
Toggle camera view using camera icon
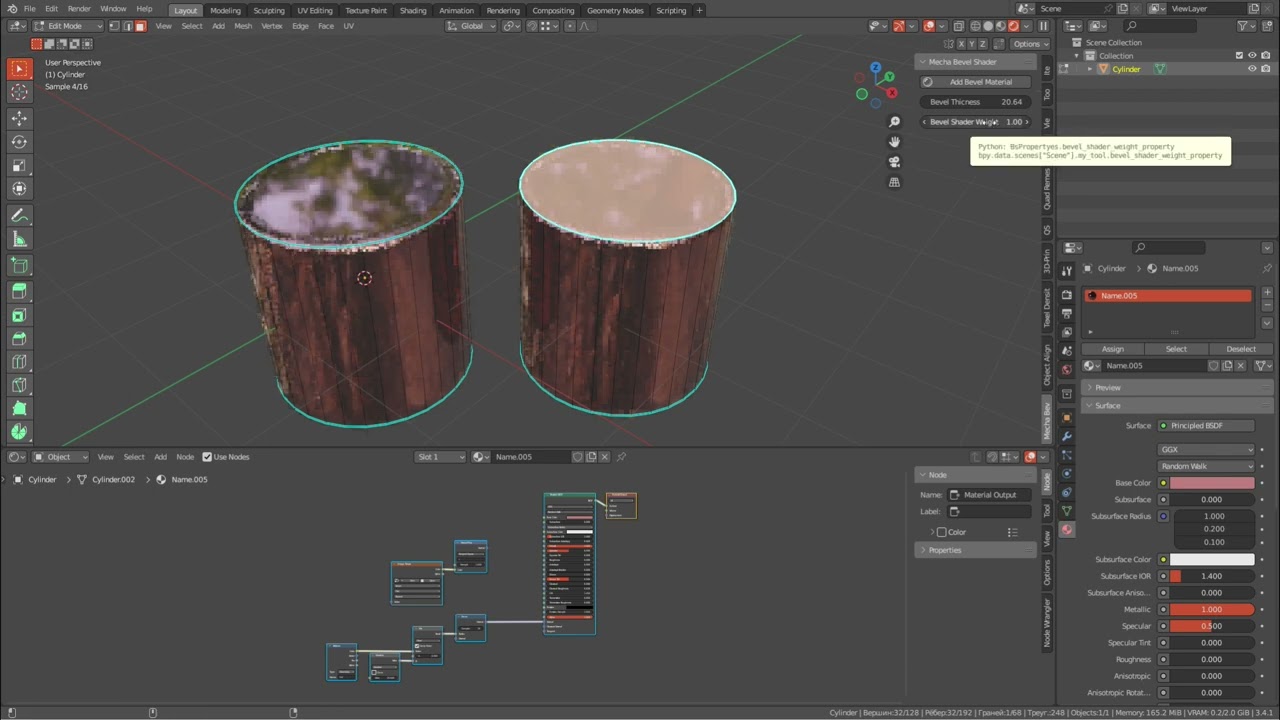tap(894, 162)
